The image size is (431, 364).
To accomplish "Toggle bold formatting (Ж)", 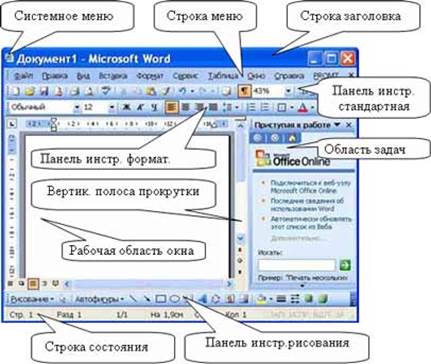I will tap(126, 108).
